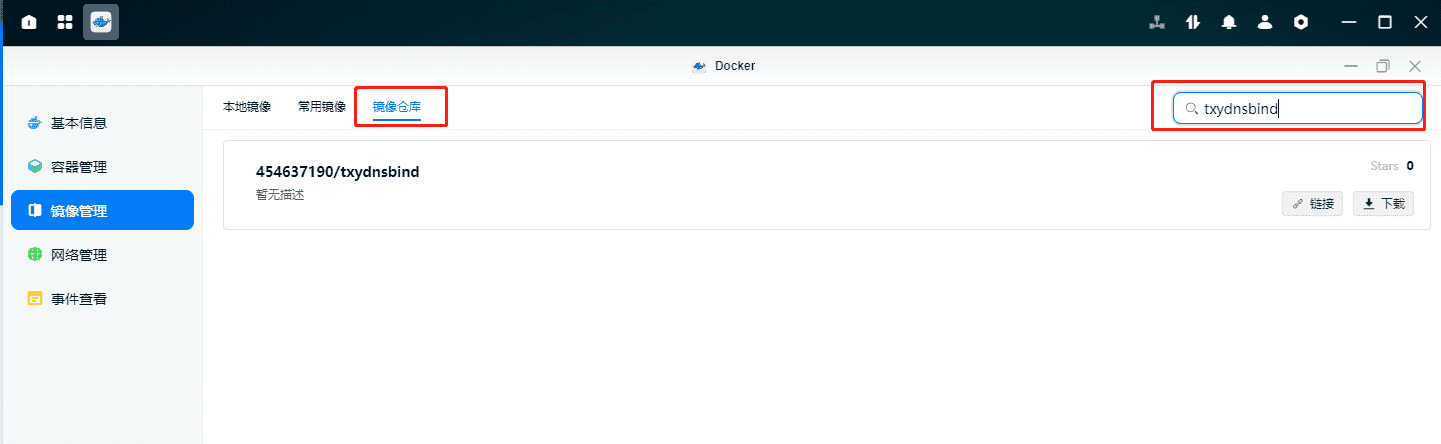Switch to the 本地镜像 tab
This screenshot has width=1441, height=444.
click(x=247, y=106)
